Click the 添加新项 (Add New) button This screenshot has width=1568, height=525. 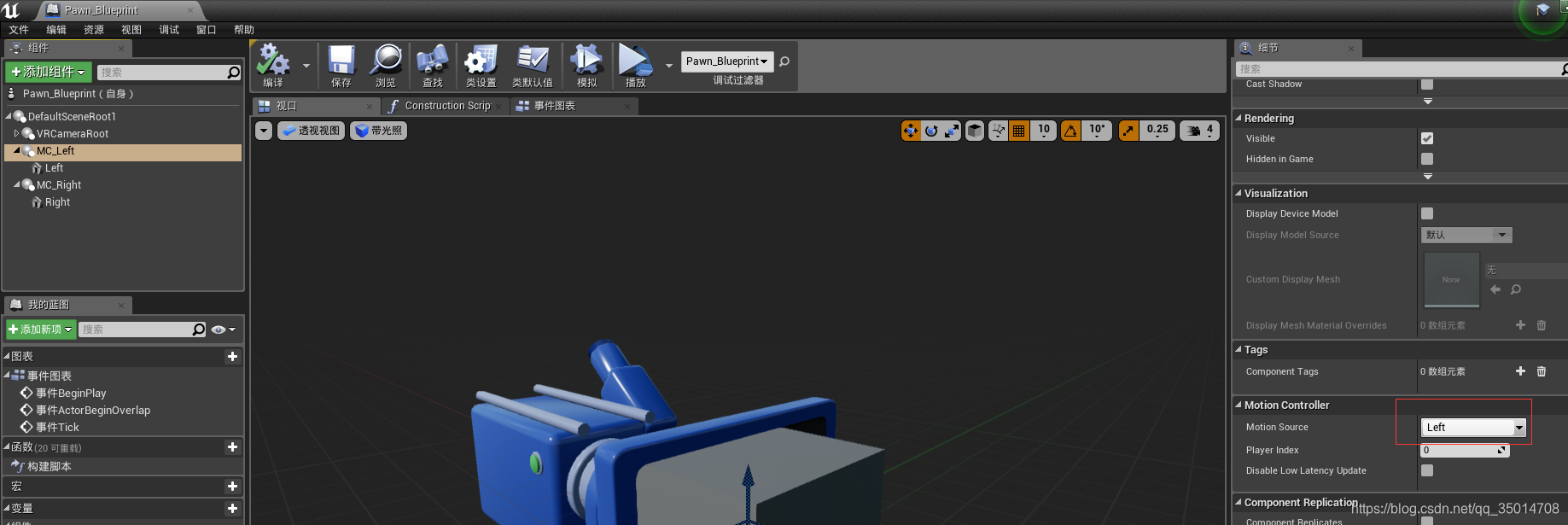click(x=40, y=330)
